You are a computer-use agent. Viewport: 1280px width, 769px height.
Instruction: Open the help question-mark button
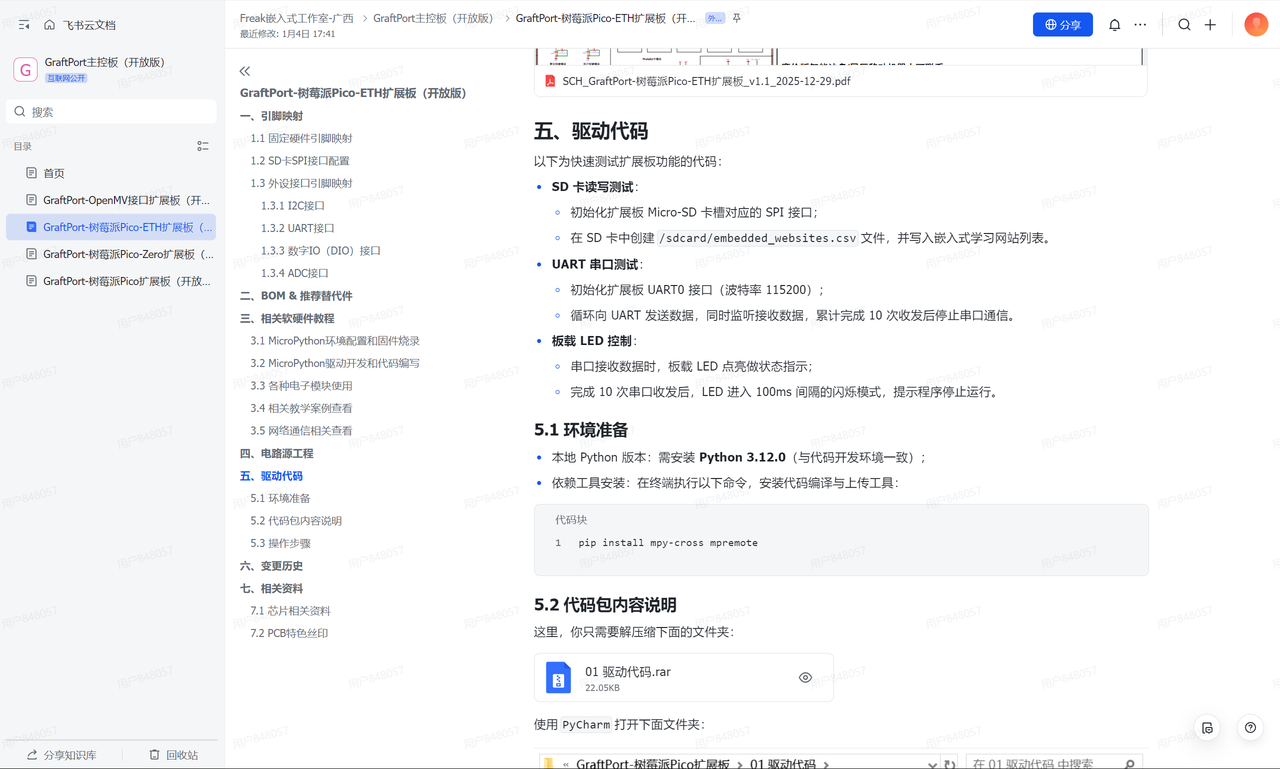point(1250,728)
